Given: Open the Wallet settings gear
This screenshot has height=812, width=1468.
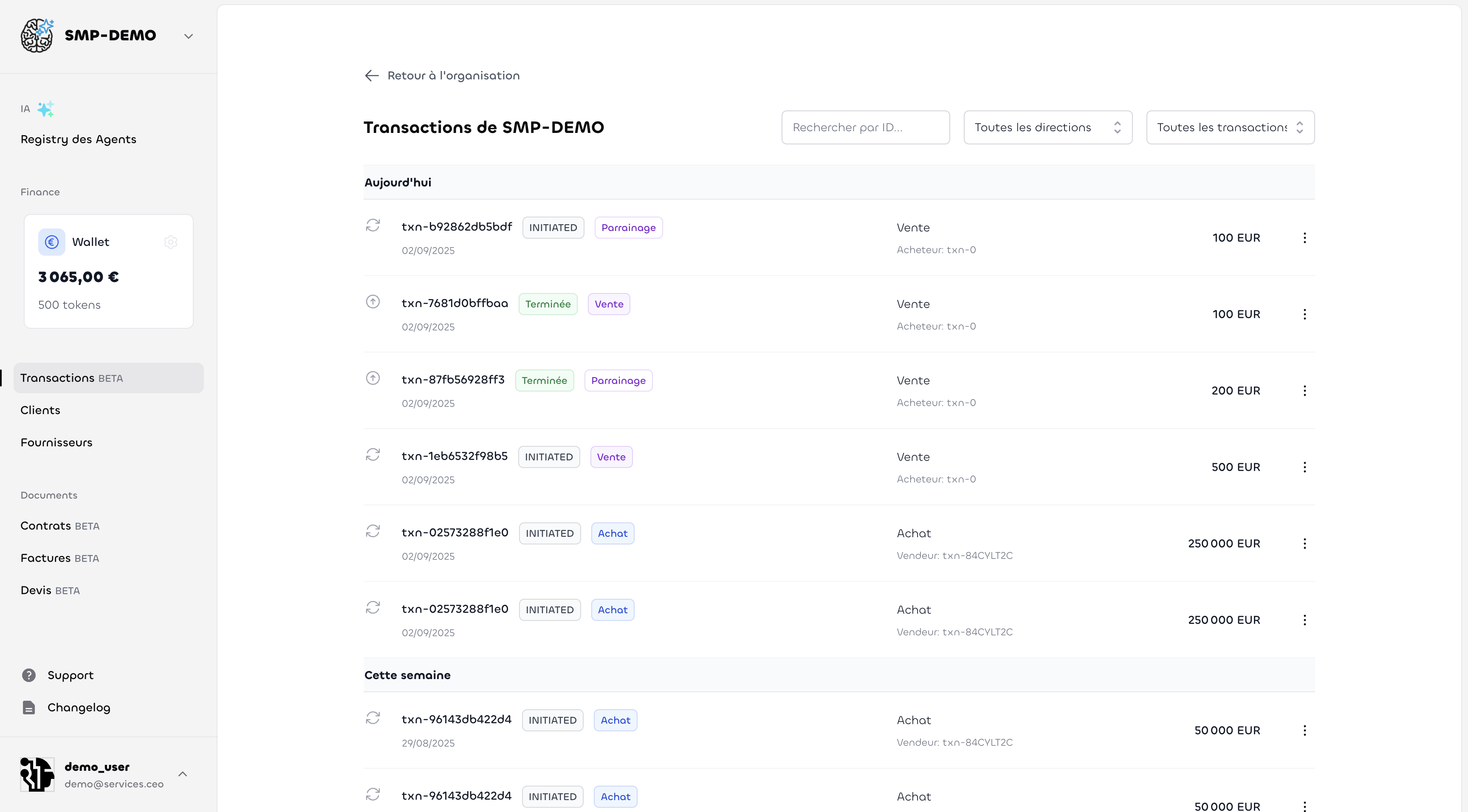Looking at the screenshot, I should (x=170, y=242).
